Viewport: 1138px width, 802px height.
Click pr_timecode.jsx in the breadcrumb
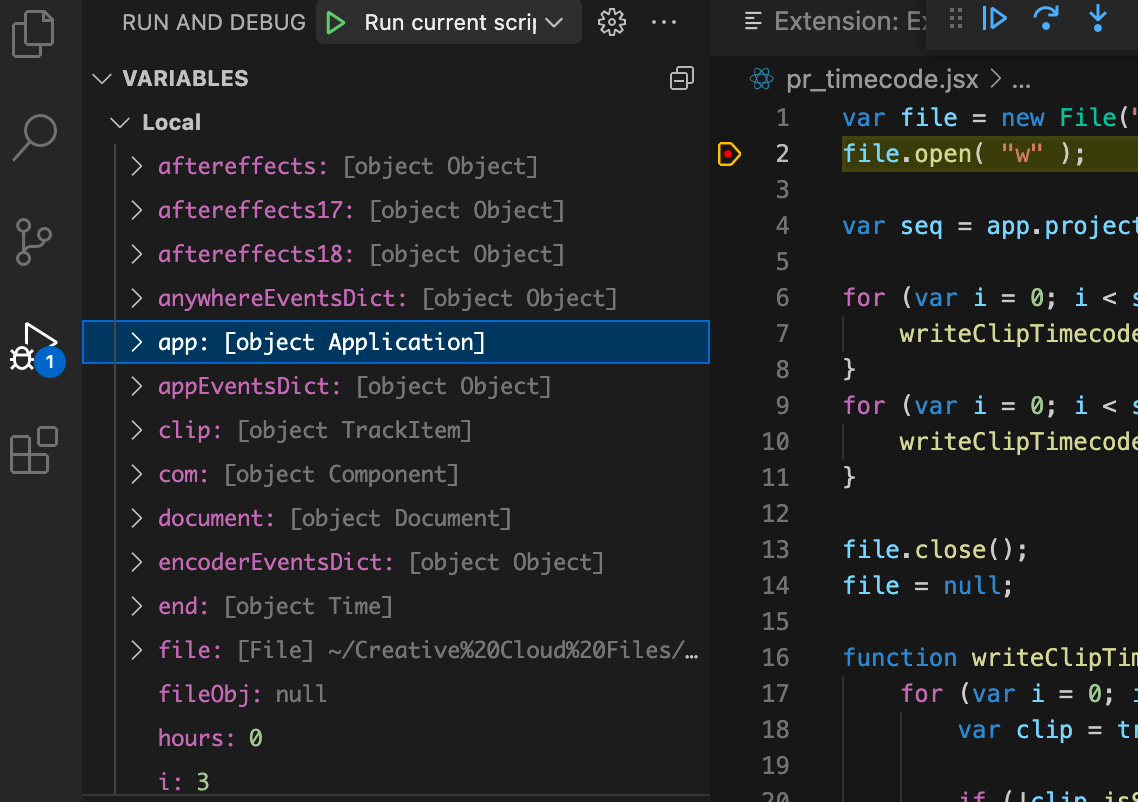click(x=882, y=79)
